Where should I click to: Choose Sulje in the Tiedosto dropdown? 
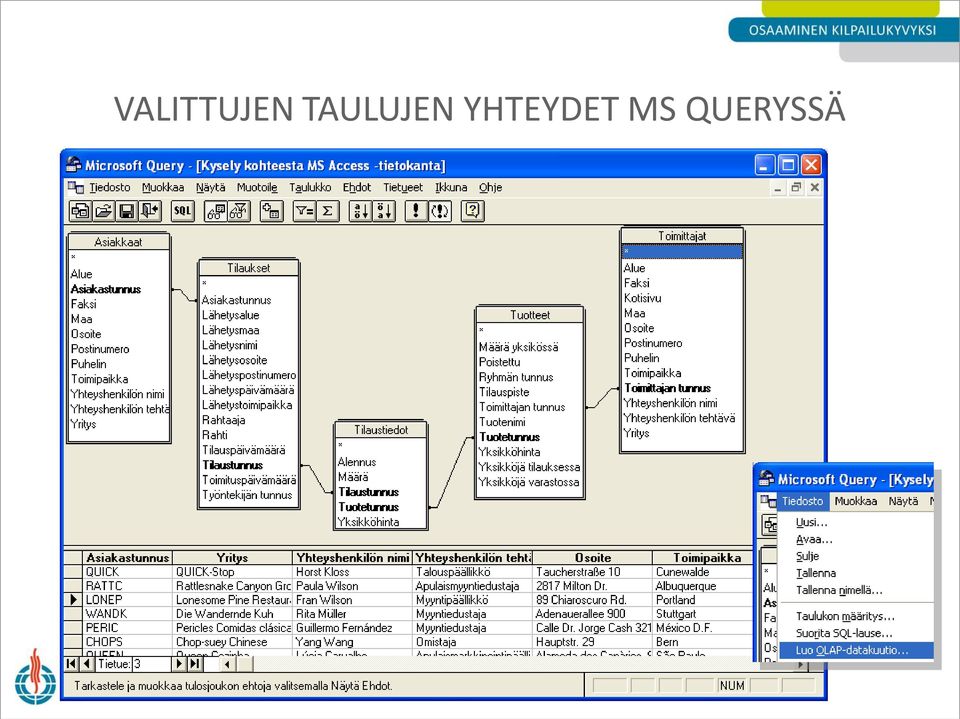click(808, 556)
